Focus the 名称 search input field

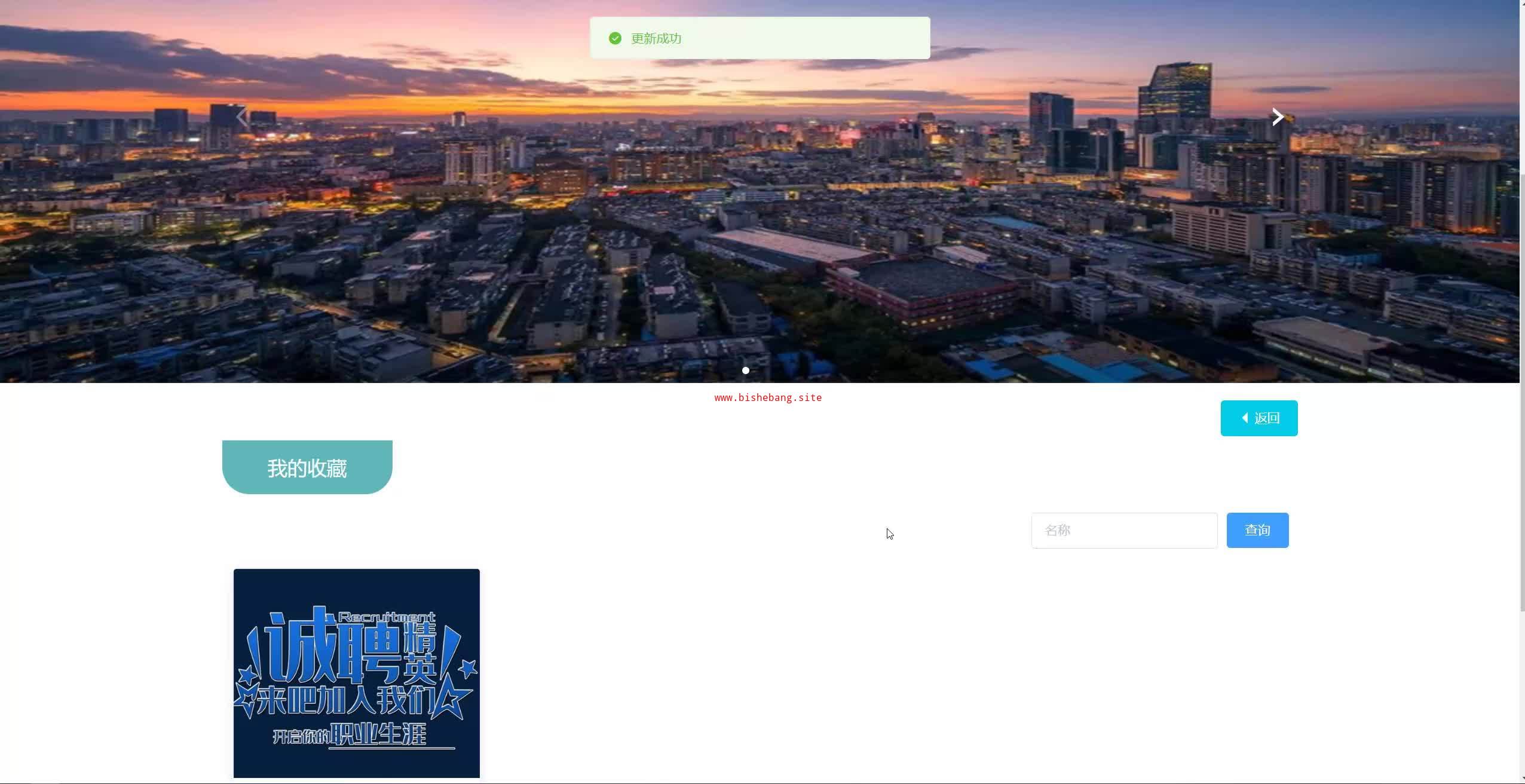tap(1123, 530)
